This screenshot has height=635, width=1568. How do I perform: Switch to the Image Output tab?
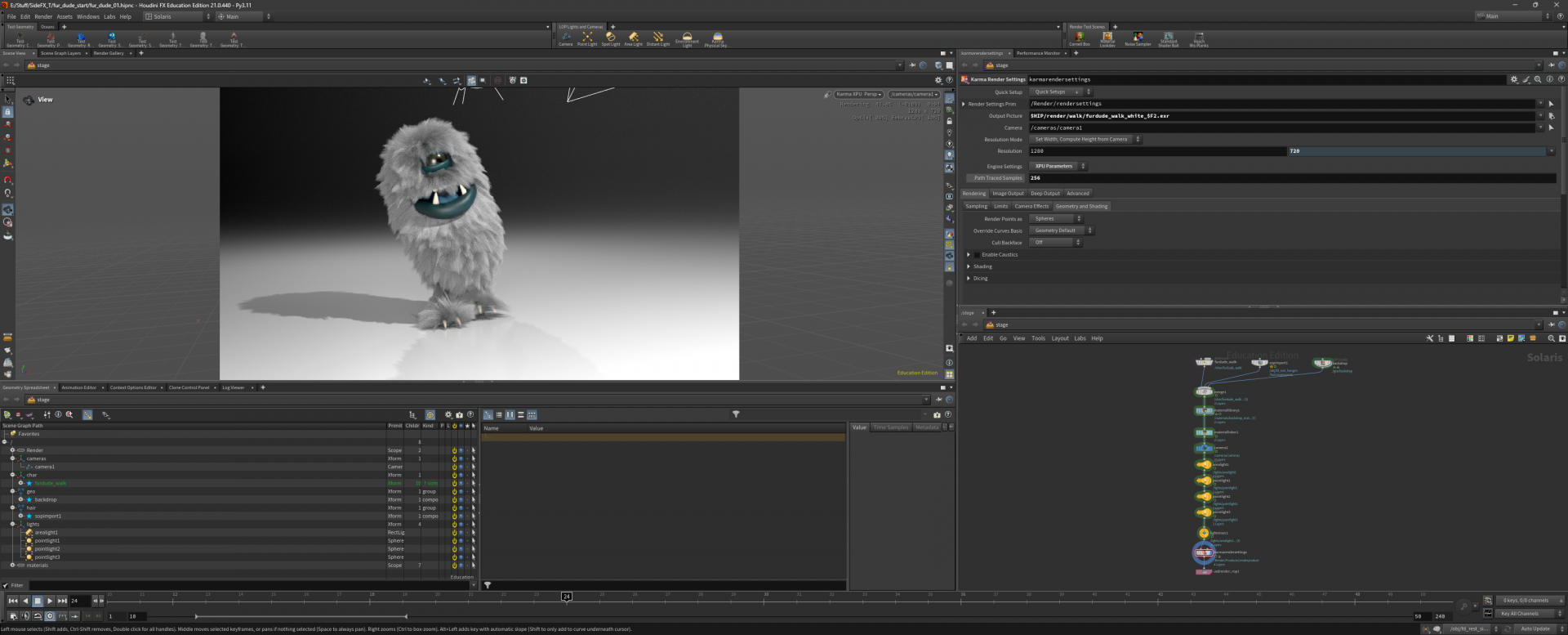point(1007,194)
